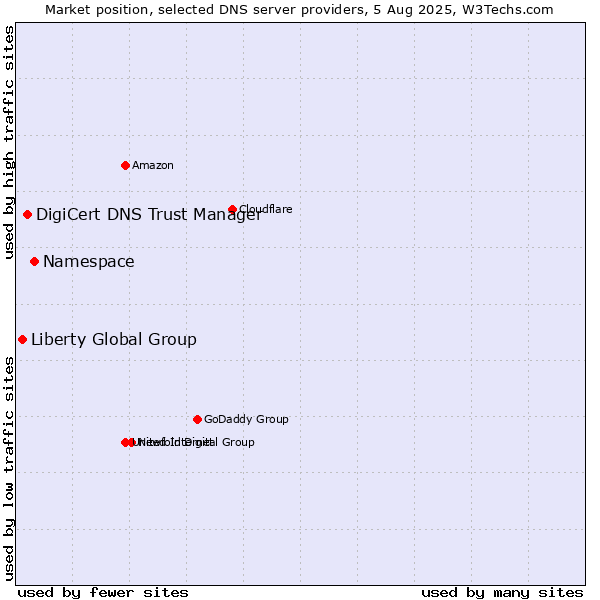Click the 'GoDaddy Group' label text
The image size is (600, 600).
tap(246, 419)
